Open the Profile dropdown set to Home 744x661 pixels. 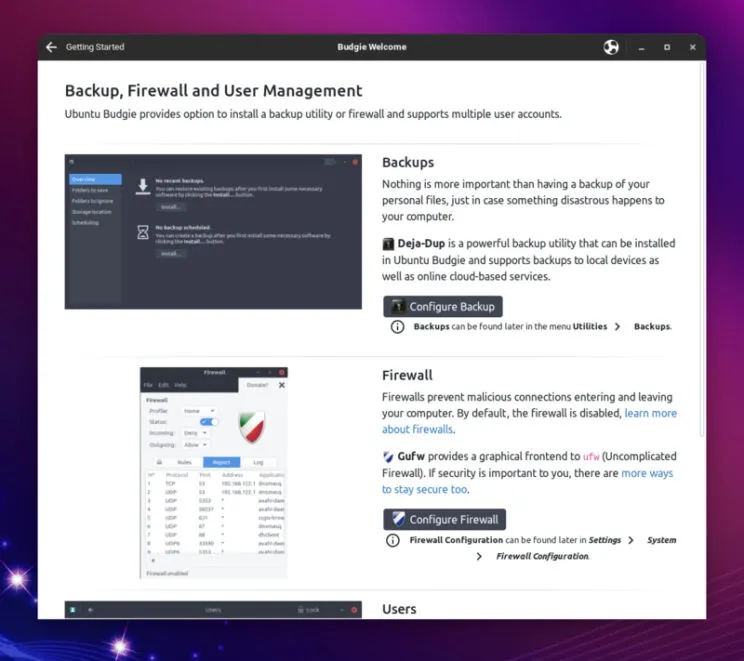[198, 410]
